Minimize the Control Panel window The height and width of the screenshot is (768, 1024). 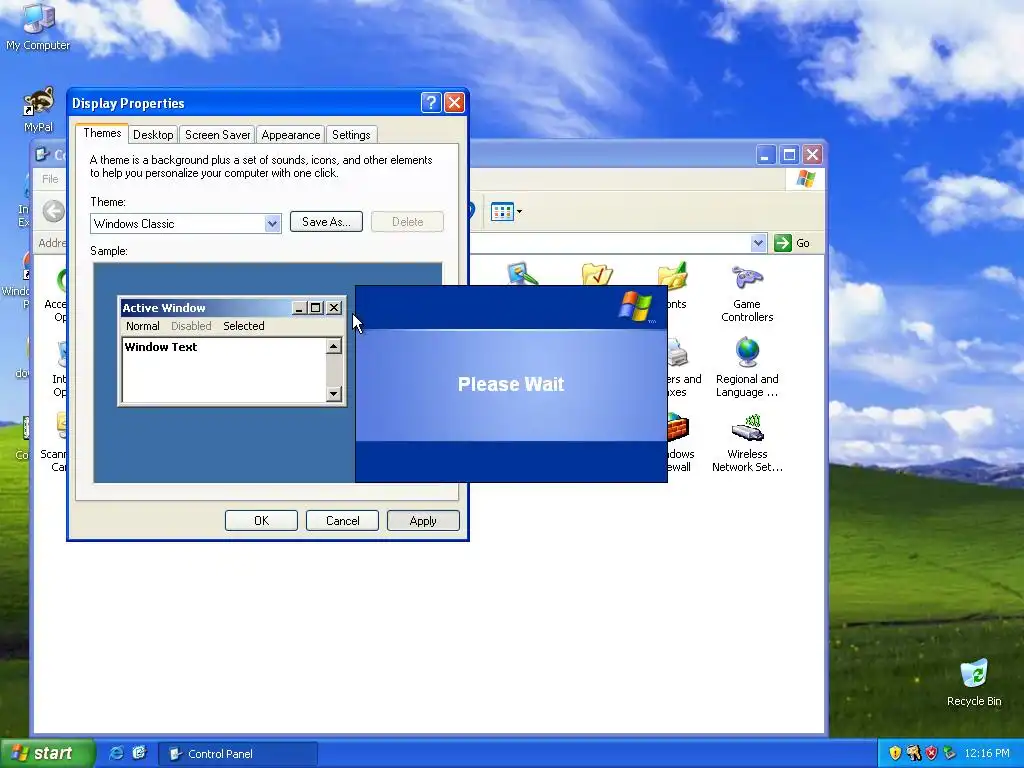(x=765, y=155)
